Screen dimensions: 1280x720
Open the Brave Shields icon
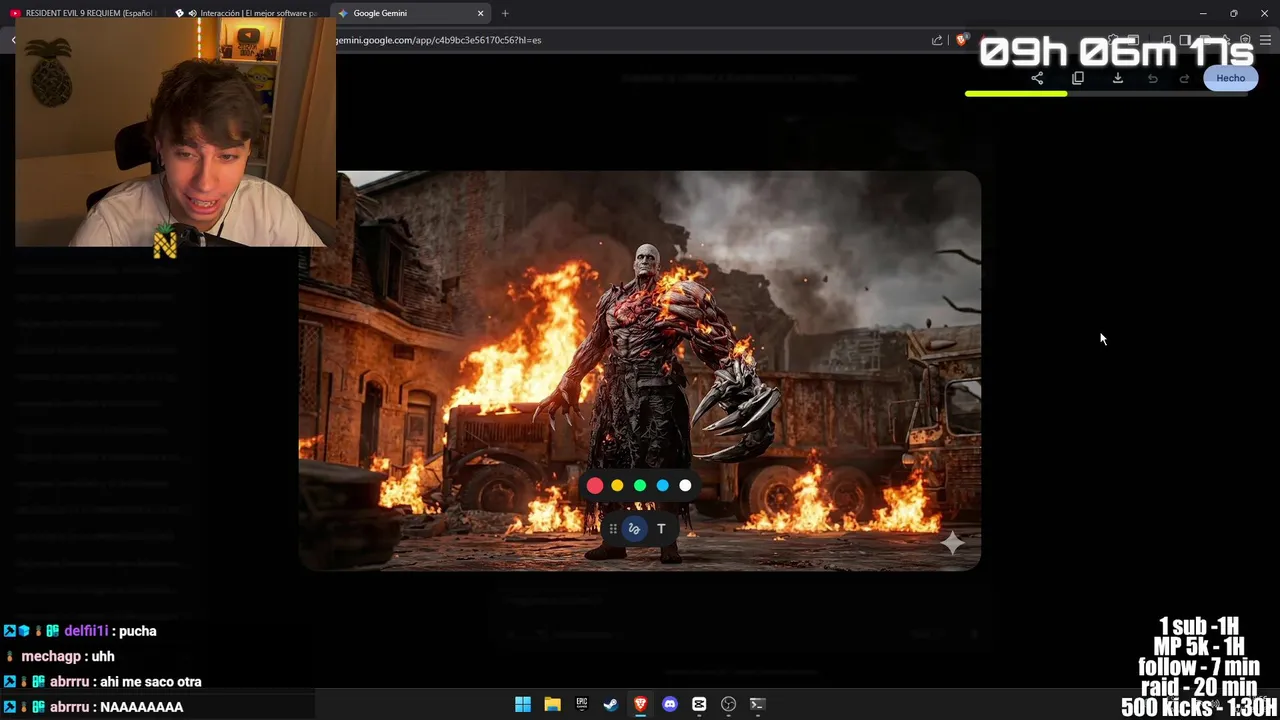(962, 40)
